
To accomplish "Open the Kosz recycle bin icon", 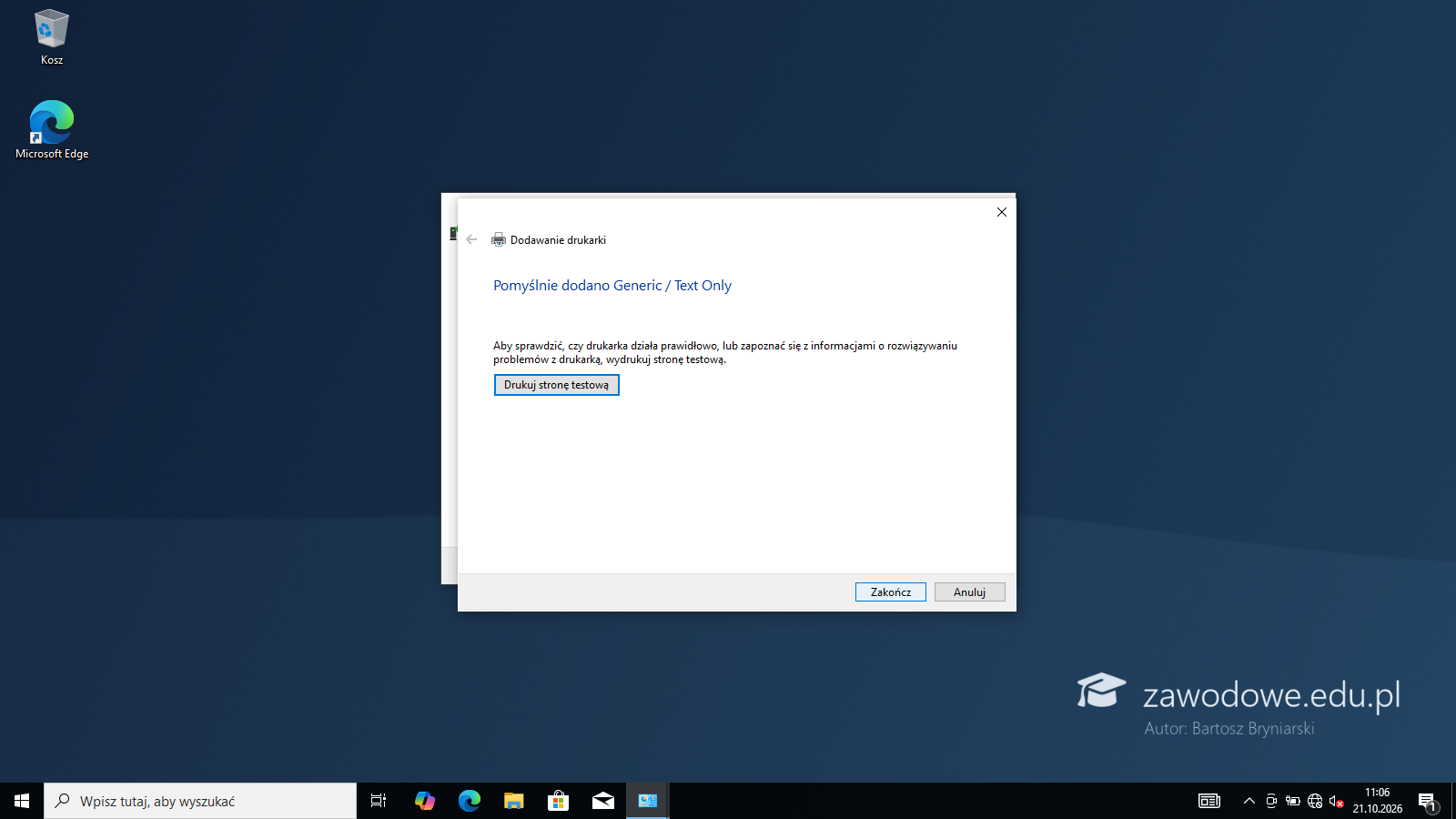I will 52,37.
